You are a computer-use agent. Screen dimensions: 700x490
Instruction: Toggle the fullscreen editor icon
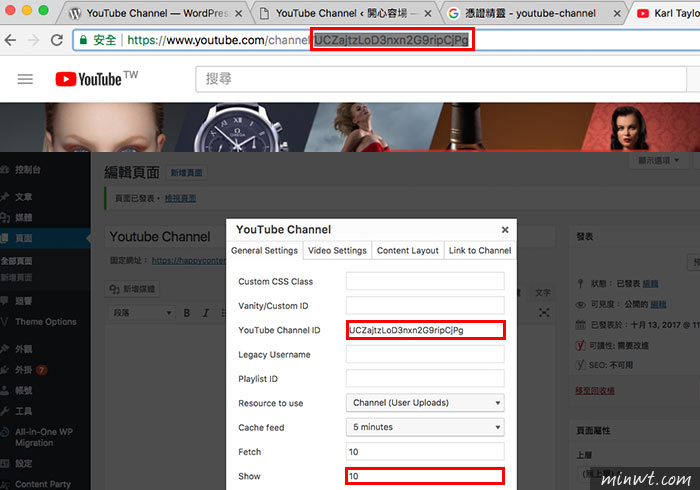[544, 312]
